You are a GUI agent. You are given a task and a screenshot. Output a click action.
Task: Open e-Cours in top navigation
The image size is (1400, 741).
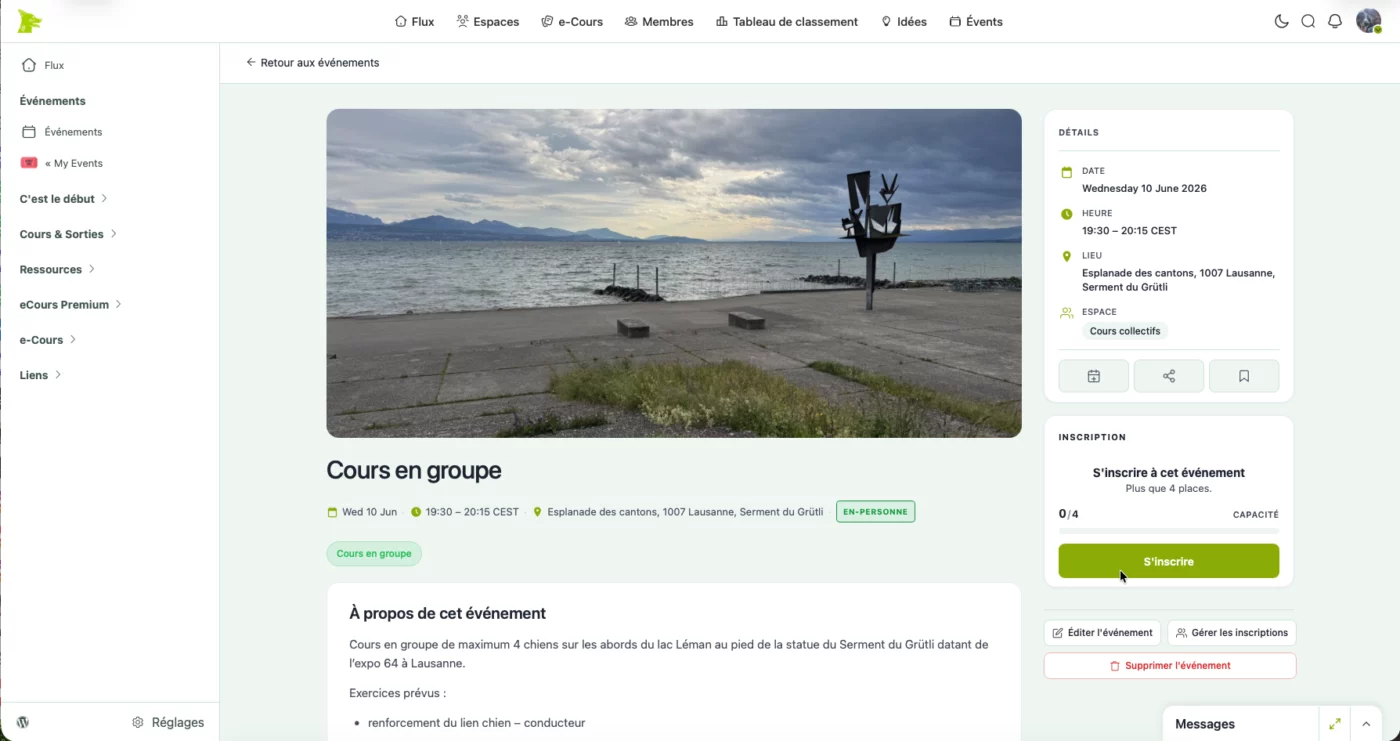tap(572, 21)
